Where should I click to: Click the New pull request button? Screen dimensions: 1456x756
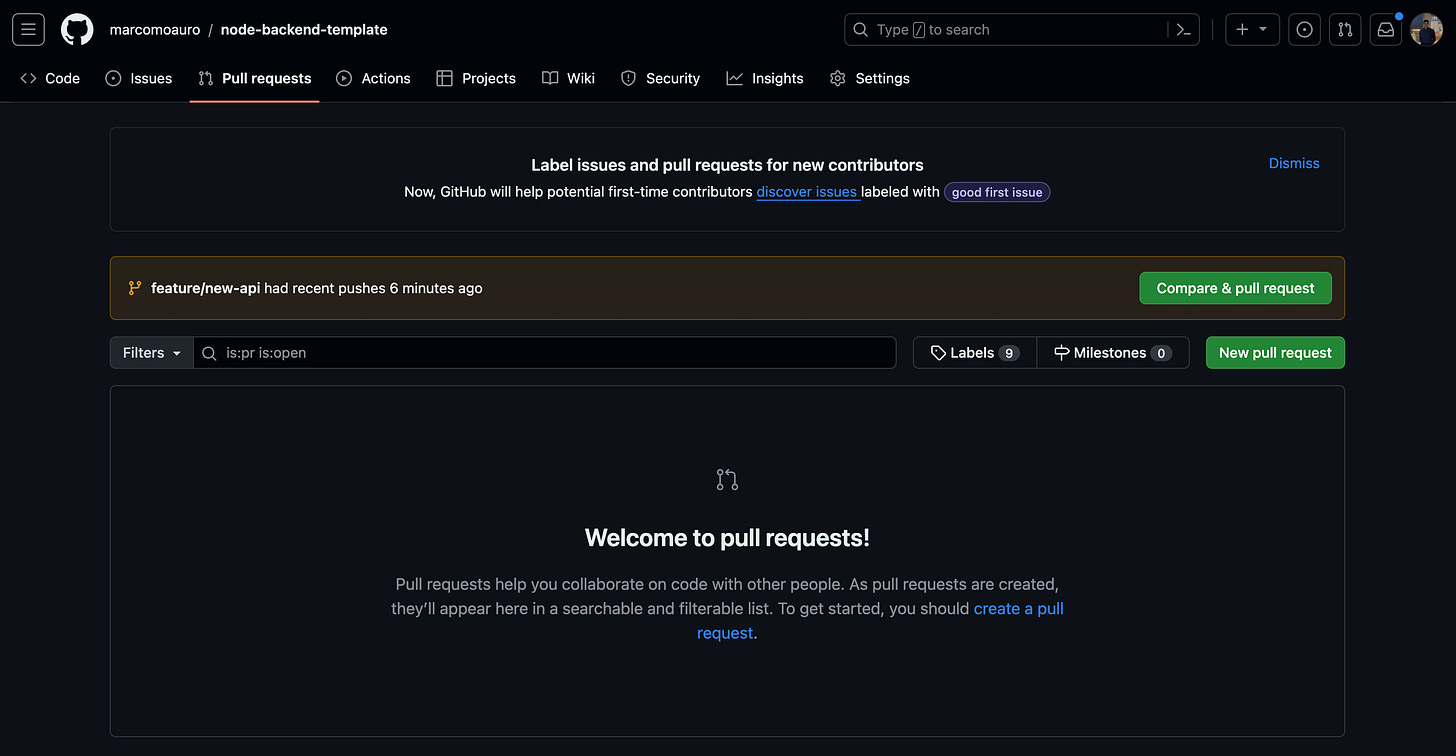point(1275,353)
